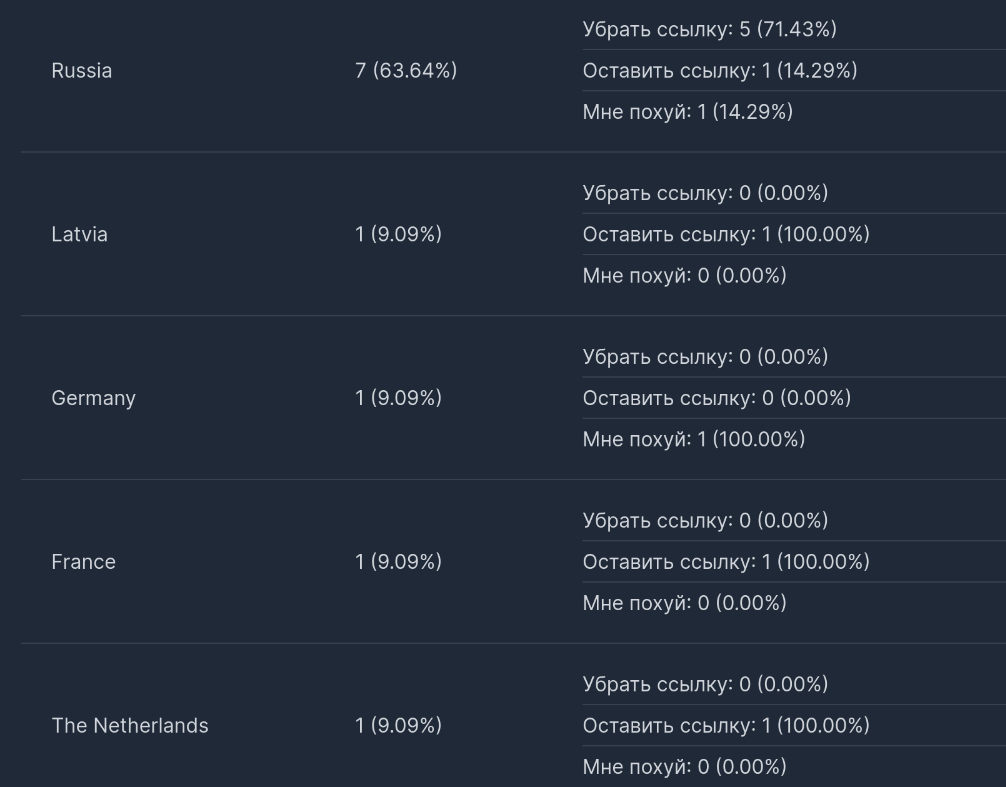The width and height of the screenshot is (1006, 787).
Task: Select the Latvia country cell
Action: coord(79,234)
